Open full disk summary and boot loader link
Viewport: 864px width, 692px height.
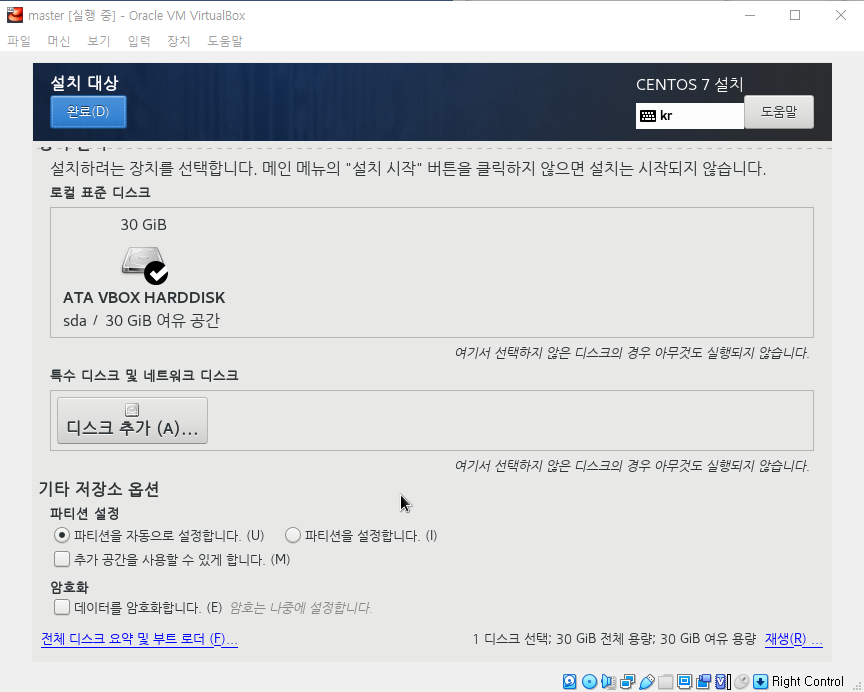[139, 639]
